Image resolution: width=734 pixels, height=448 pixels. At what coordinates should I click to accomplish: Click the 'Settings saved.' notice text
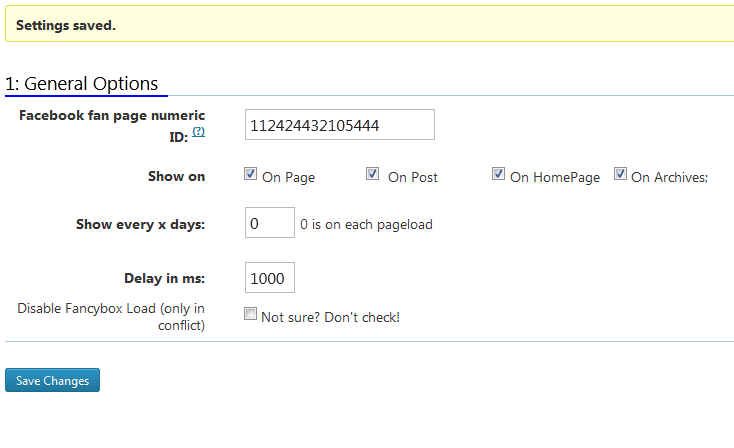point(66,25)
